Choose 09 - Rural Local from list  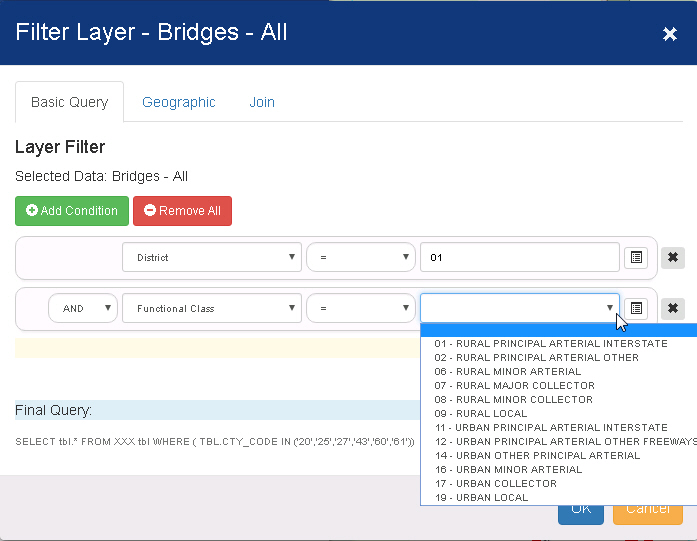click(x=481, y=414)
